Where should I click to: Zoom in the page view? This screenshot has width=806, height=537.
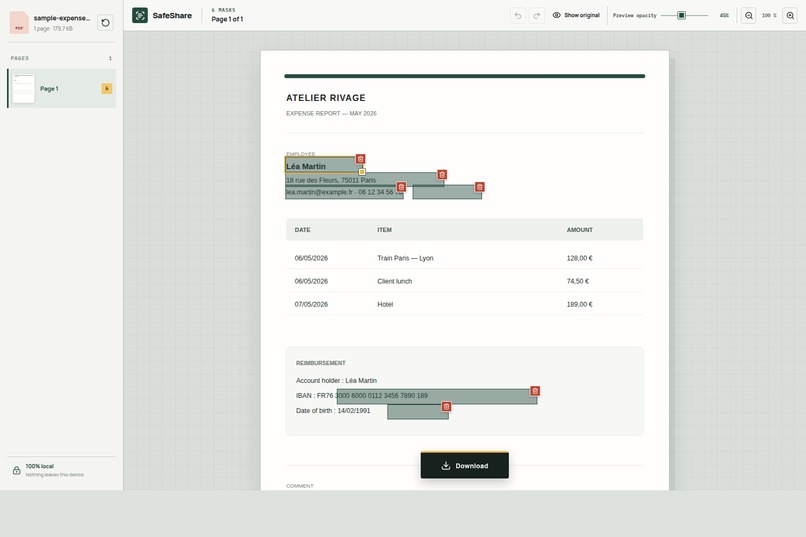pos(790,15)
